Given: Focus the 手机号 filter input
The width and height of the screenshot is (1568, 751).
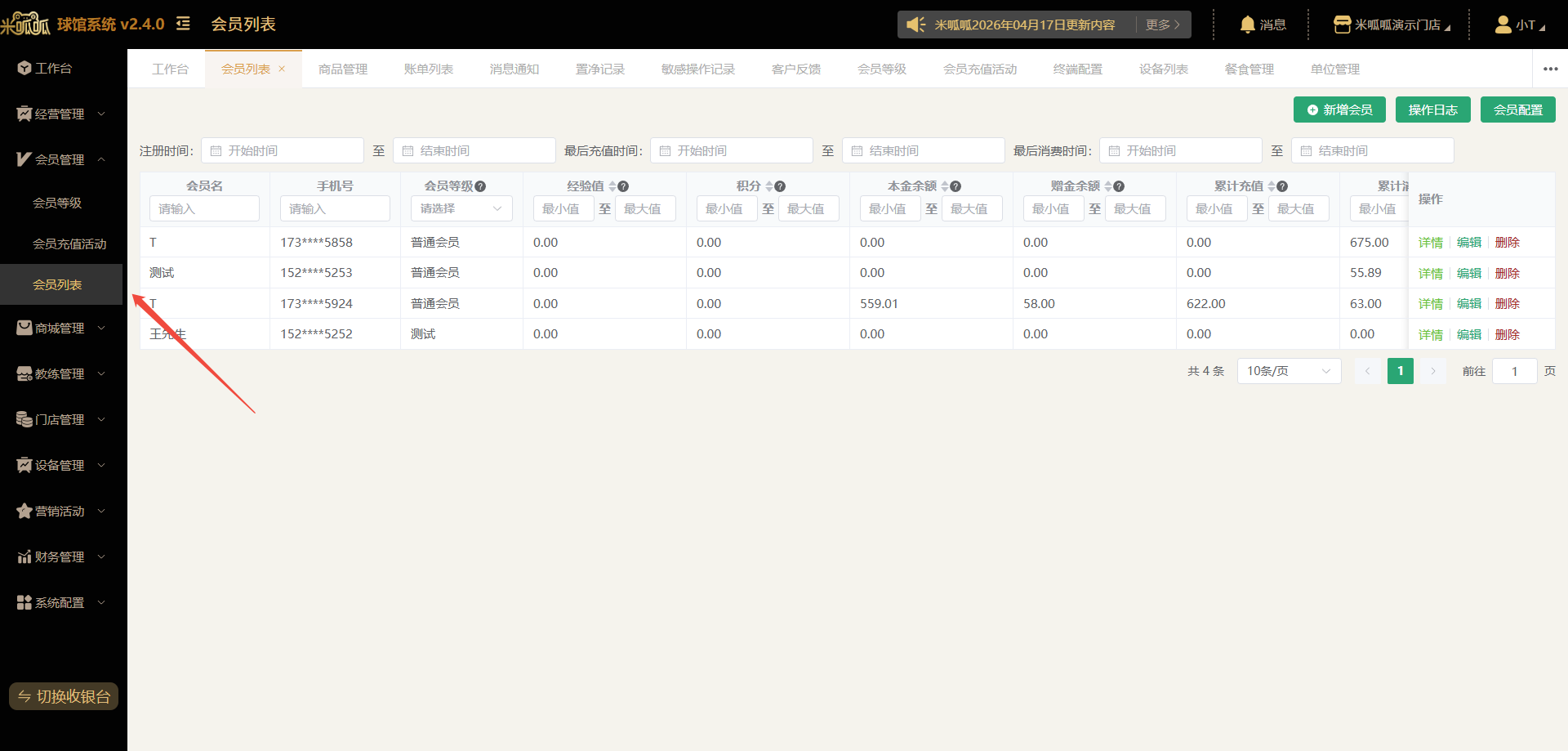Looking at the screenshot, I should [x=335, y=208].
